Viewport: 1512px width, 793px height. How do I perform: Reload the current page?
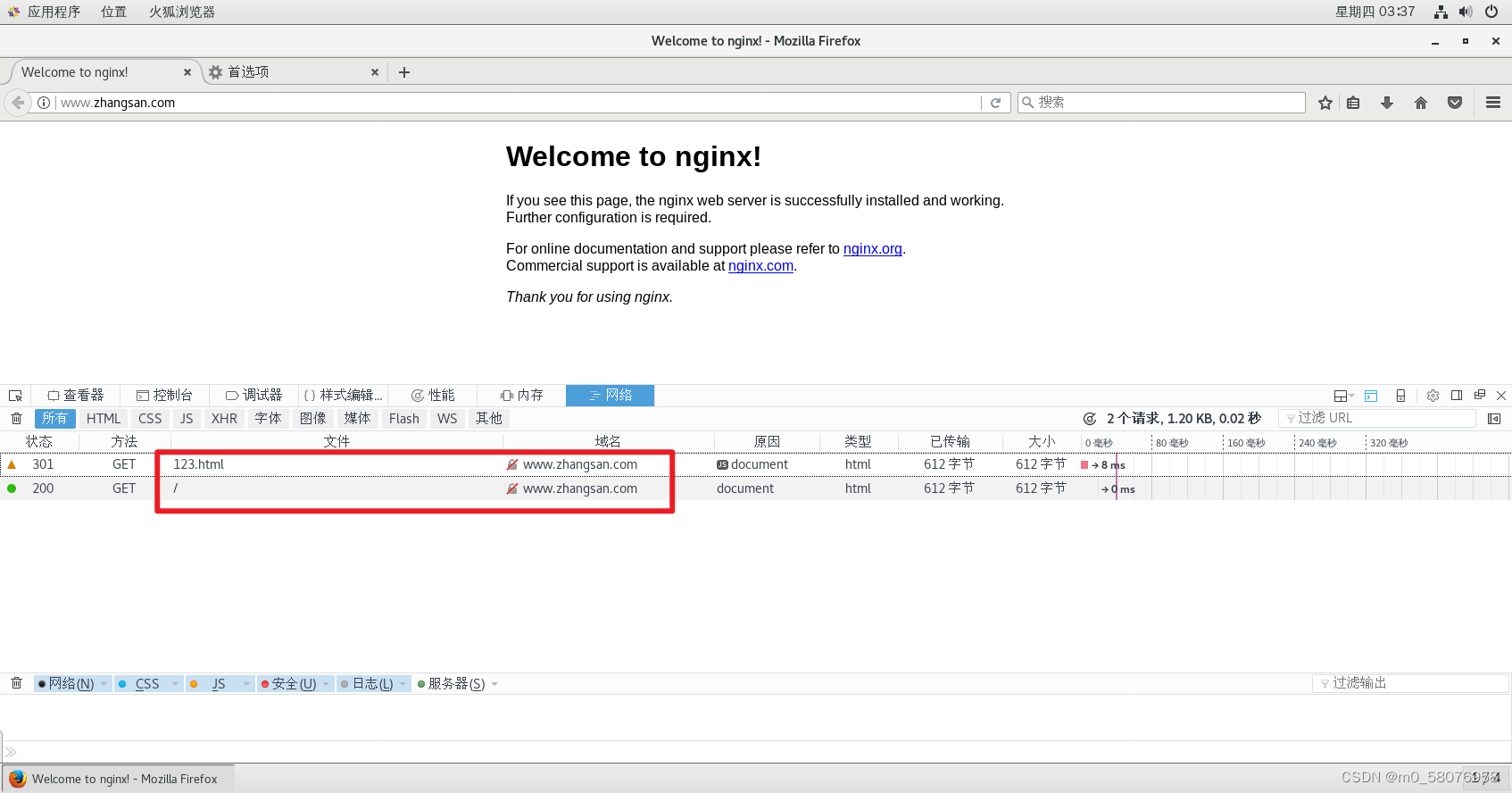click(996, 103)
